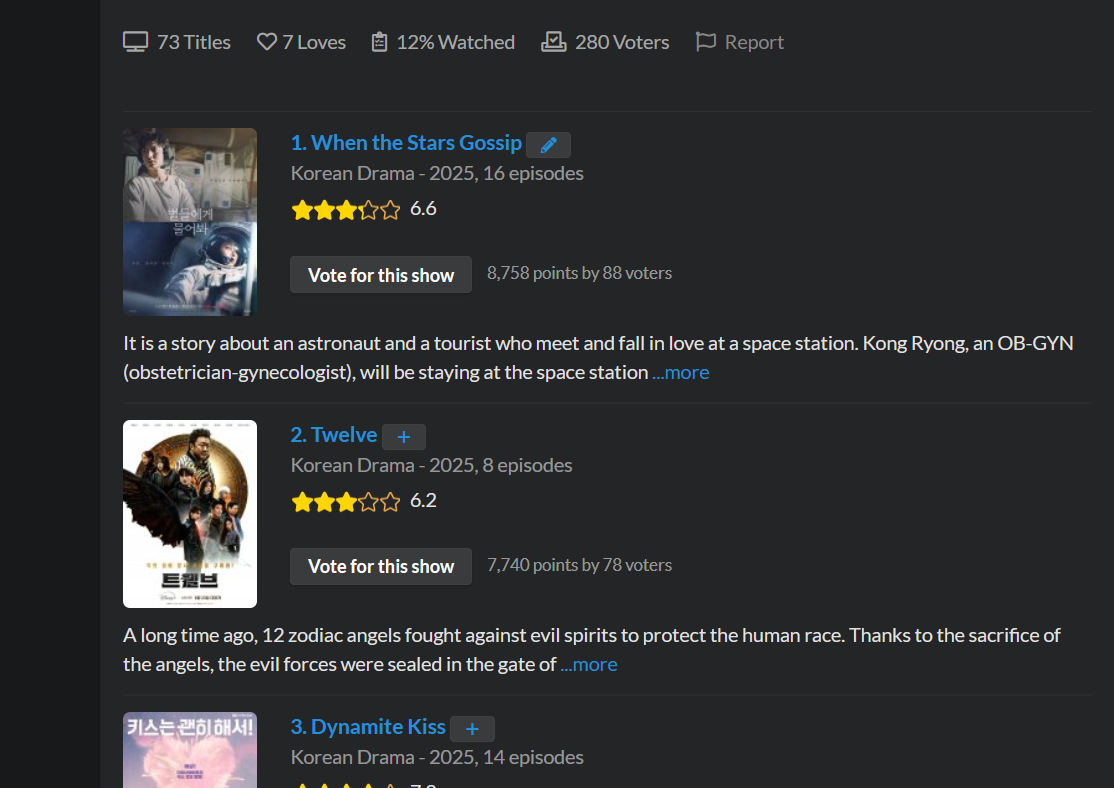Viewport: 1114px width, 788px height.
Task: Click the 12% Watched text
Action: (455, 42)
